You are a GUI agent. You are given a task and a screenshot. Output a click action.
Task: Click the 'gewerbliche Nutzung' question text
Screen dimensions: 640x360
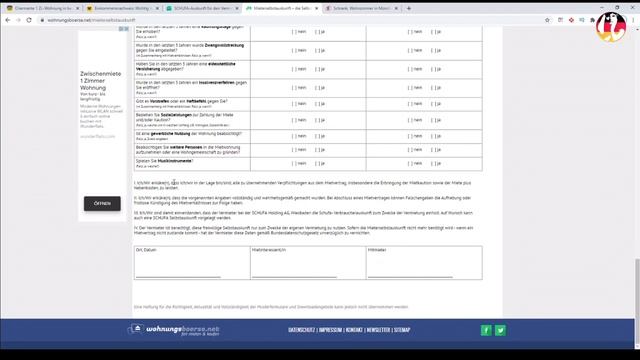189,133
